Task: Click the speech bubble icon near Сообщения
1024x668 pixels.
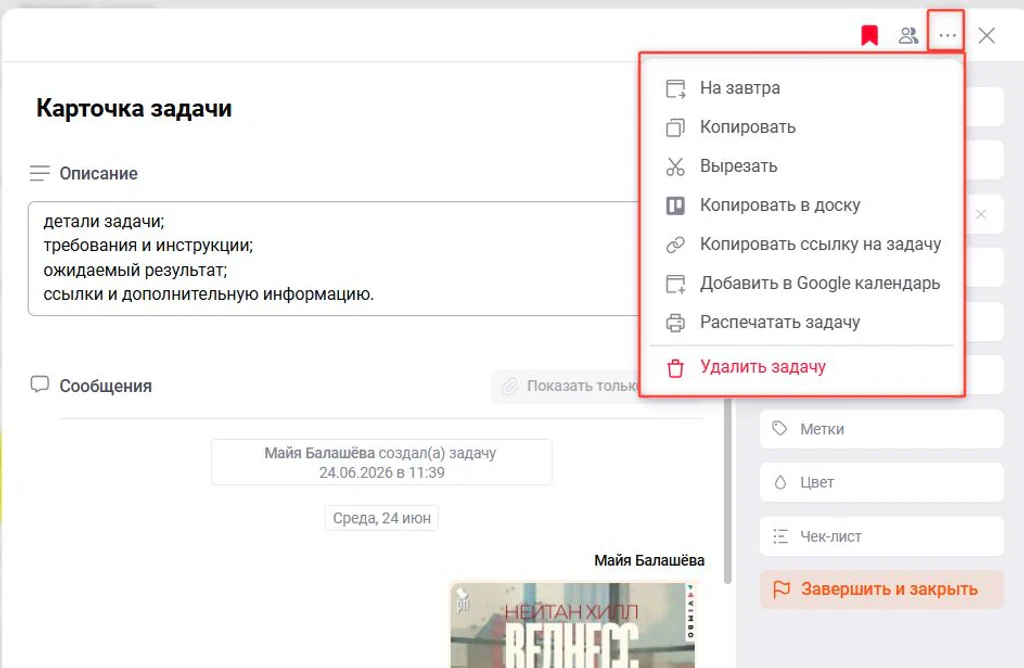Action: point(40,385)
